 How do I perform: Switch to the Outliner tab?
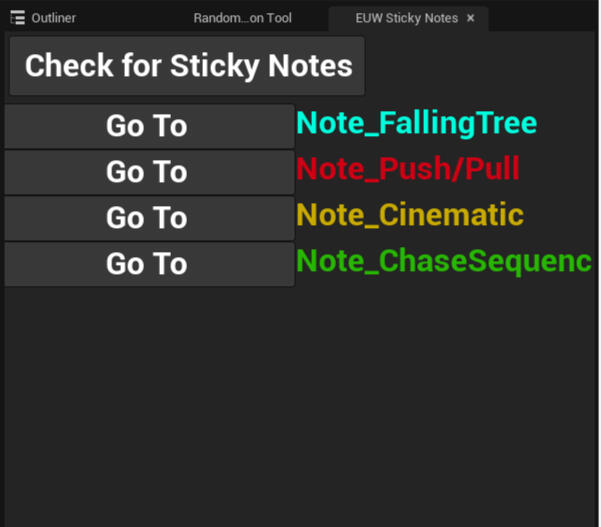(45, 18)
